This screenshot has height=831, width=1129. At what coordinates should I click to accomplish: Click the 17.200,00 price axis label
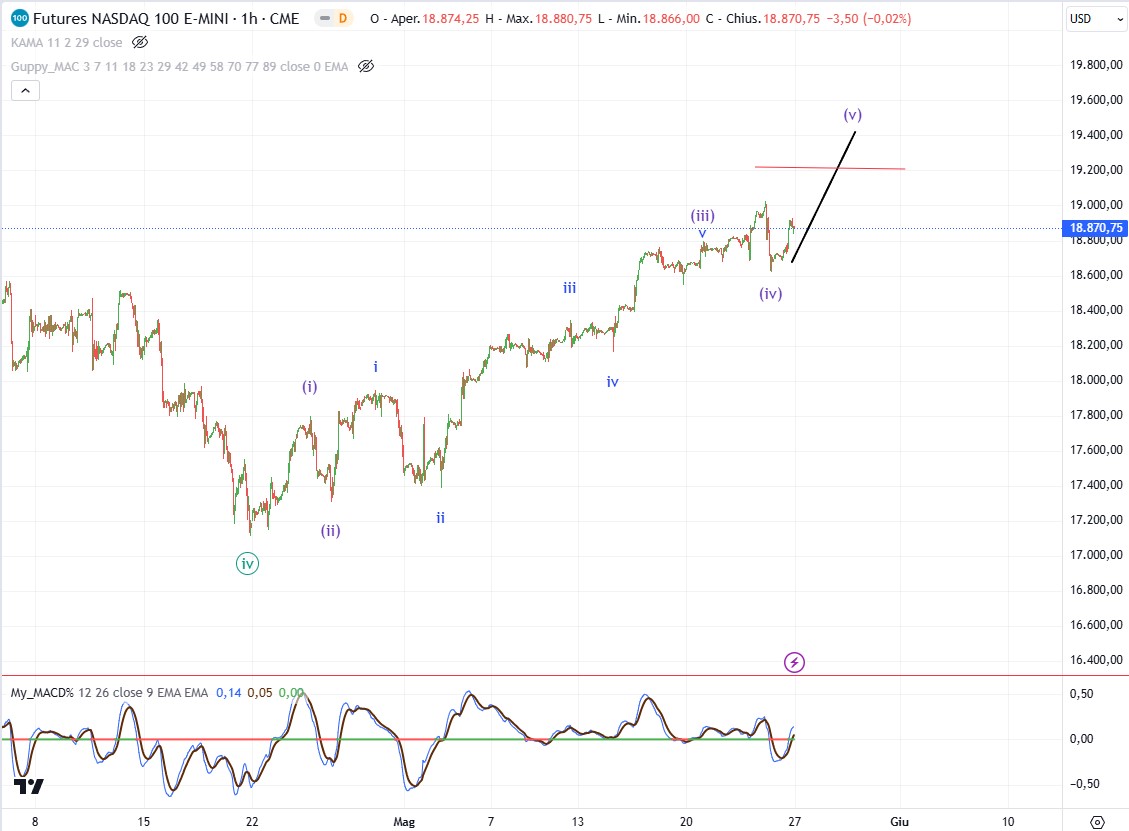tap(1096, 519)
